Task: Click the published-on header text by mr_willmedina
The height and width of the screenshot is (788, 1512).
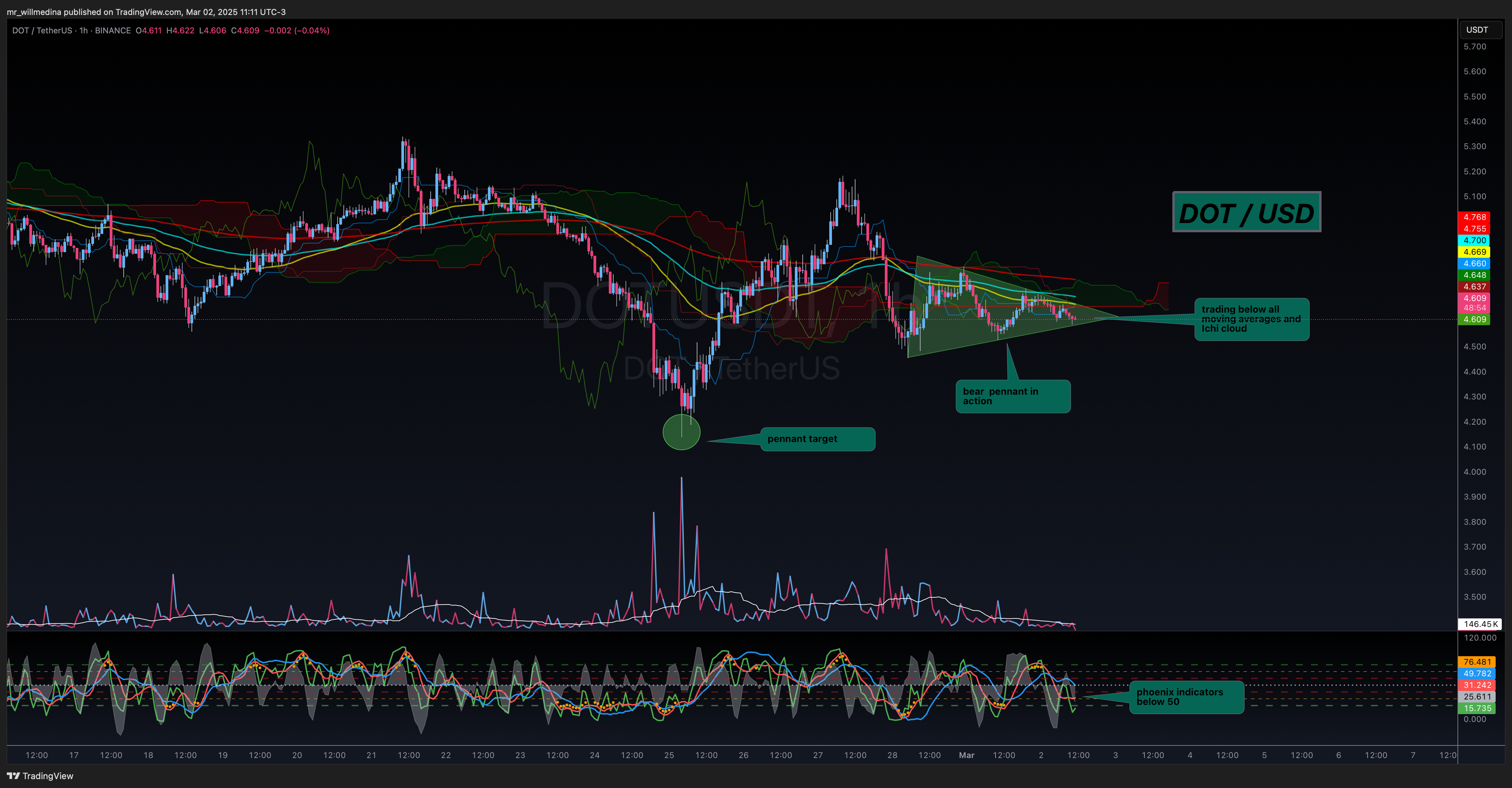Action: click(x=146, y=12)
